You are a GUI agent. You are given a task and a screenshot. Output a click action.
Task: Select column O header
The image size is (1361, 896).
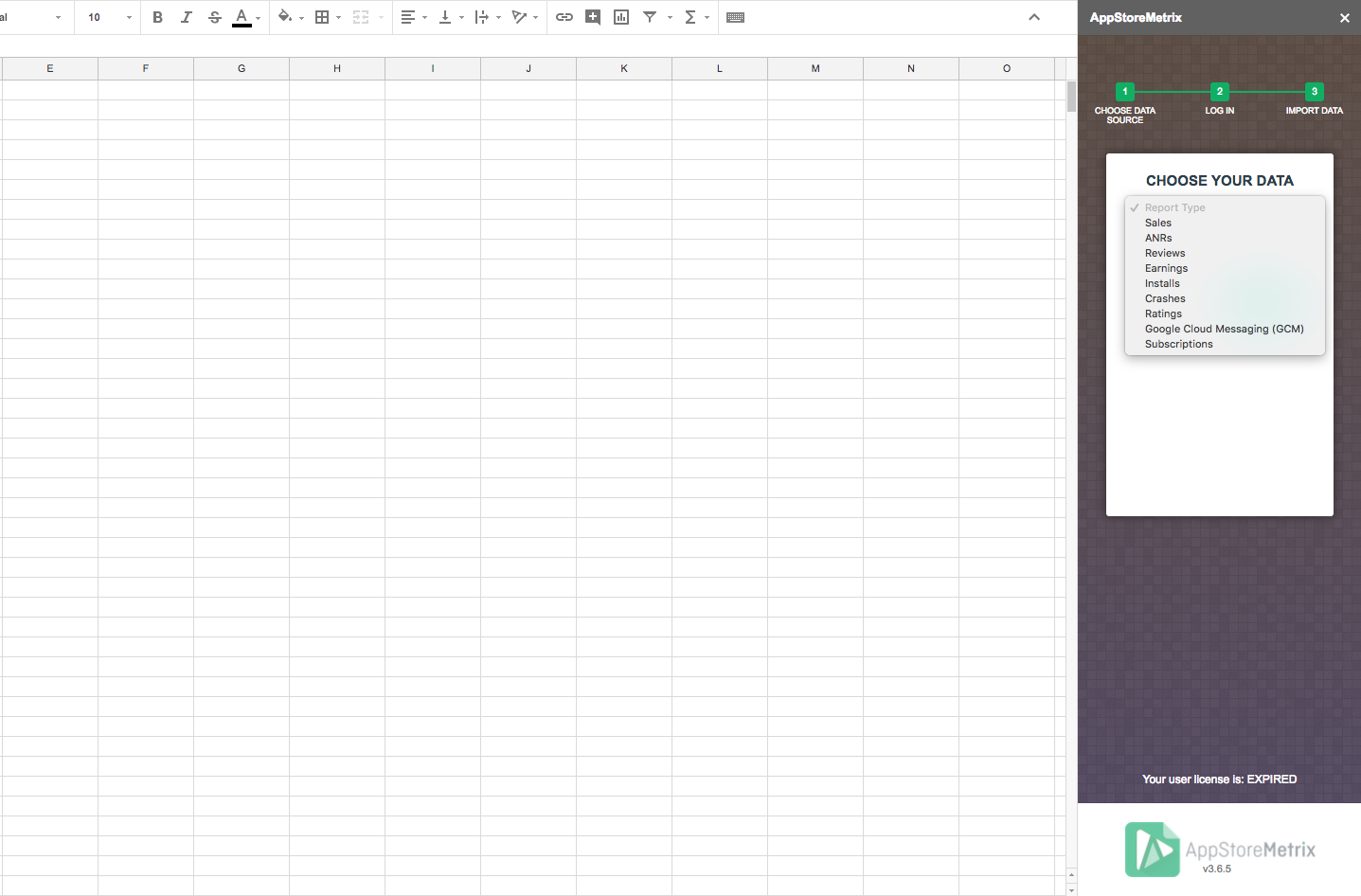click(x=1007, y=68)
